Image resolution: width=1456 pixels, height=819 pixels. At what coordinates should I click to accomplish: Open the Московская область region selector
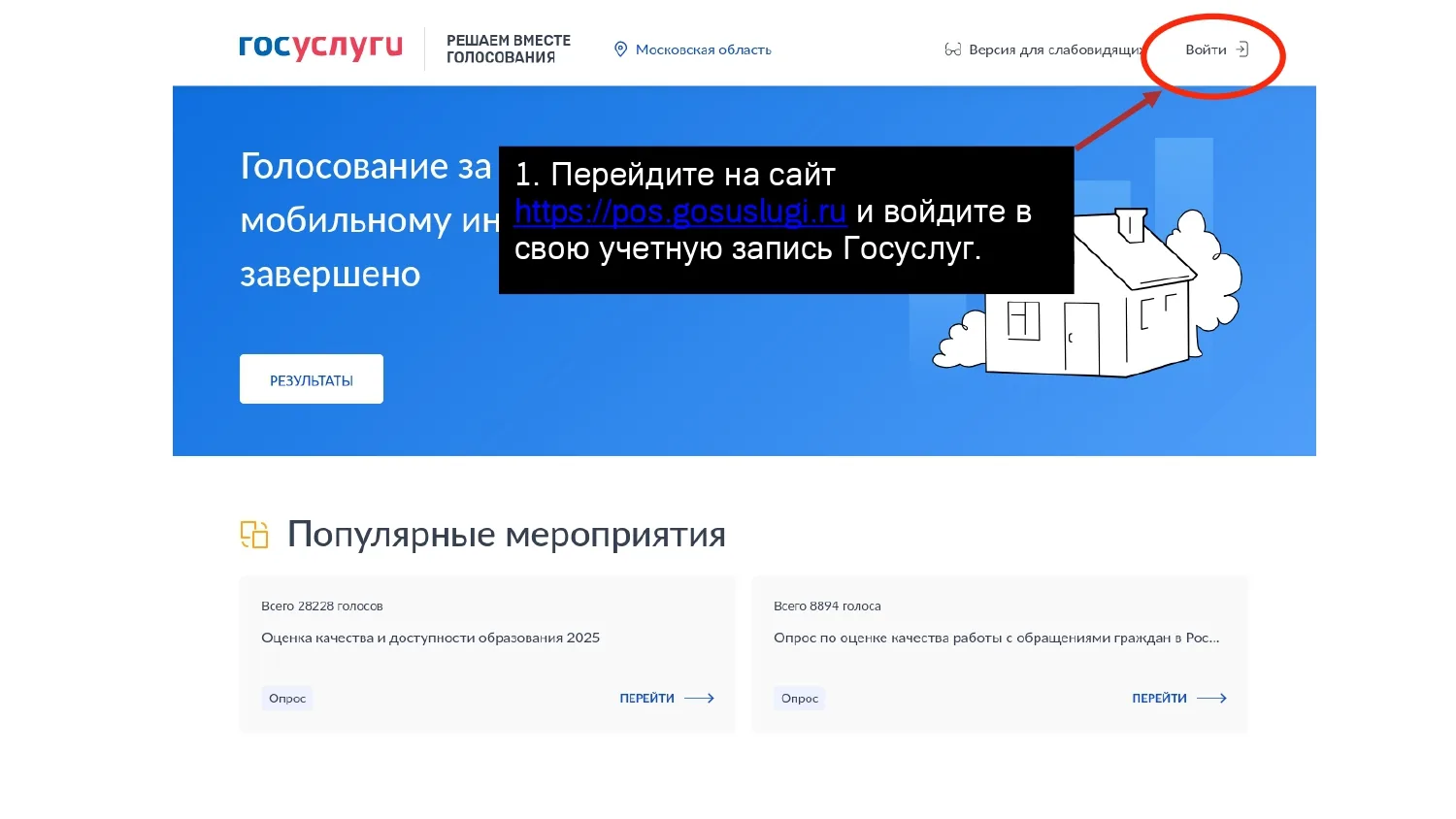(693, 49)
